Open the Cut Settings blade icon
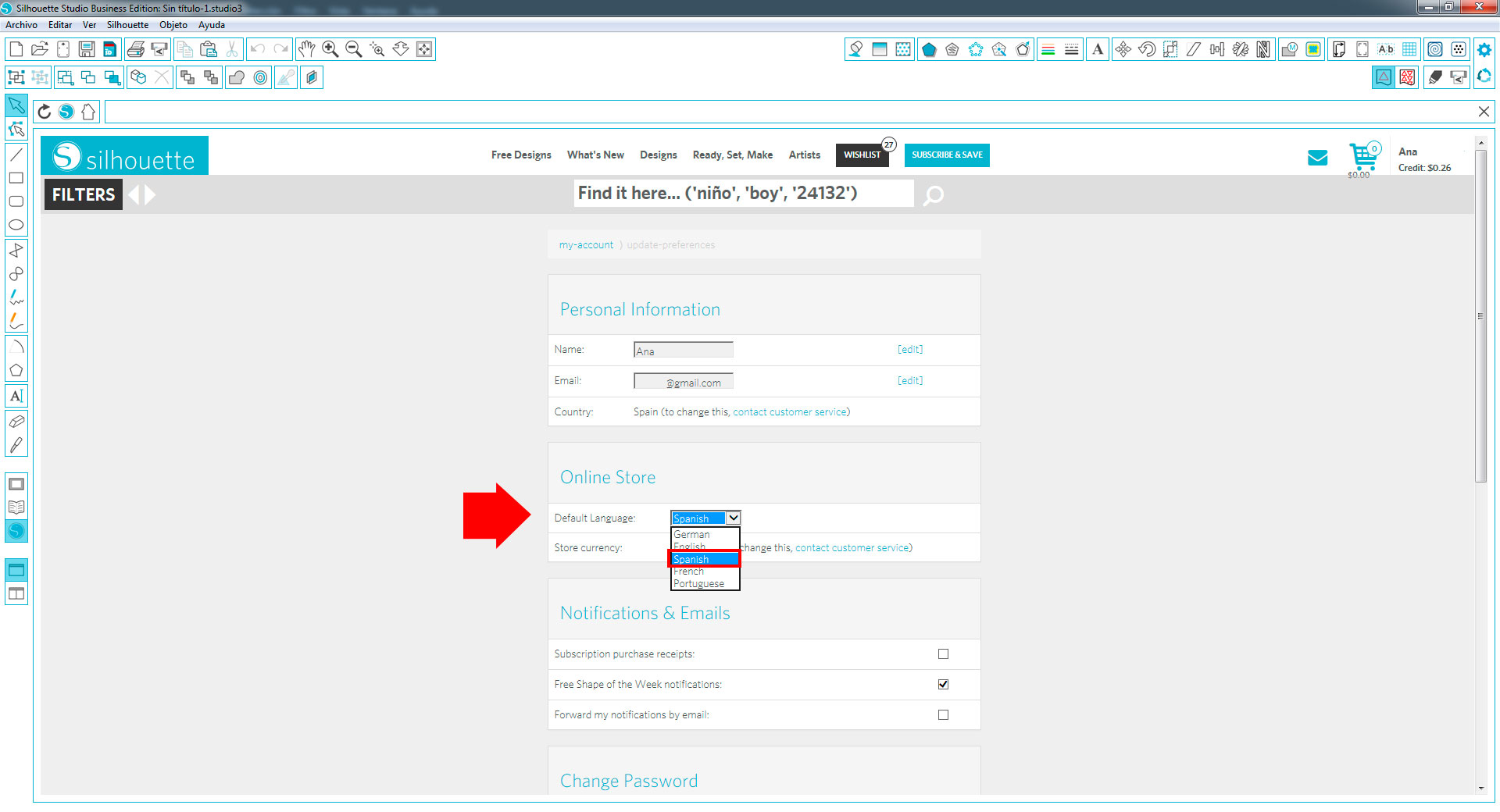Viewport: 1500px width, 812px height. (x=1435, y=77)
